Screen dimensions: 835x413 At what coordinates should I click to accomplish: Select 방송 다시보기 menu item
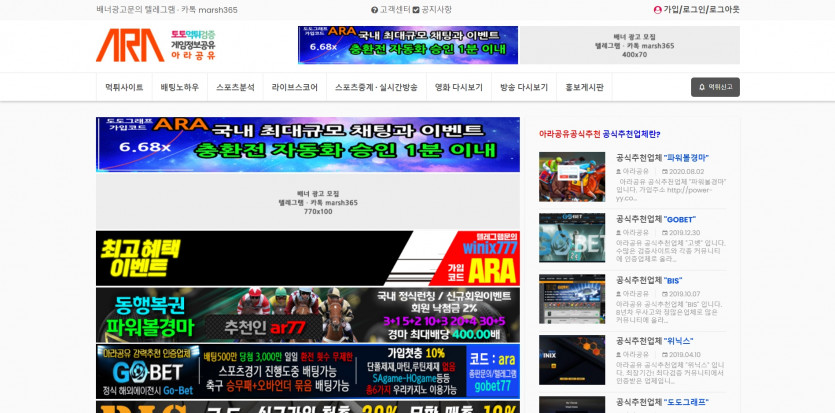(524, 87)
